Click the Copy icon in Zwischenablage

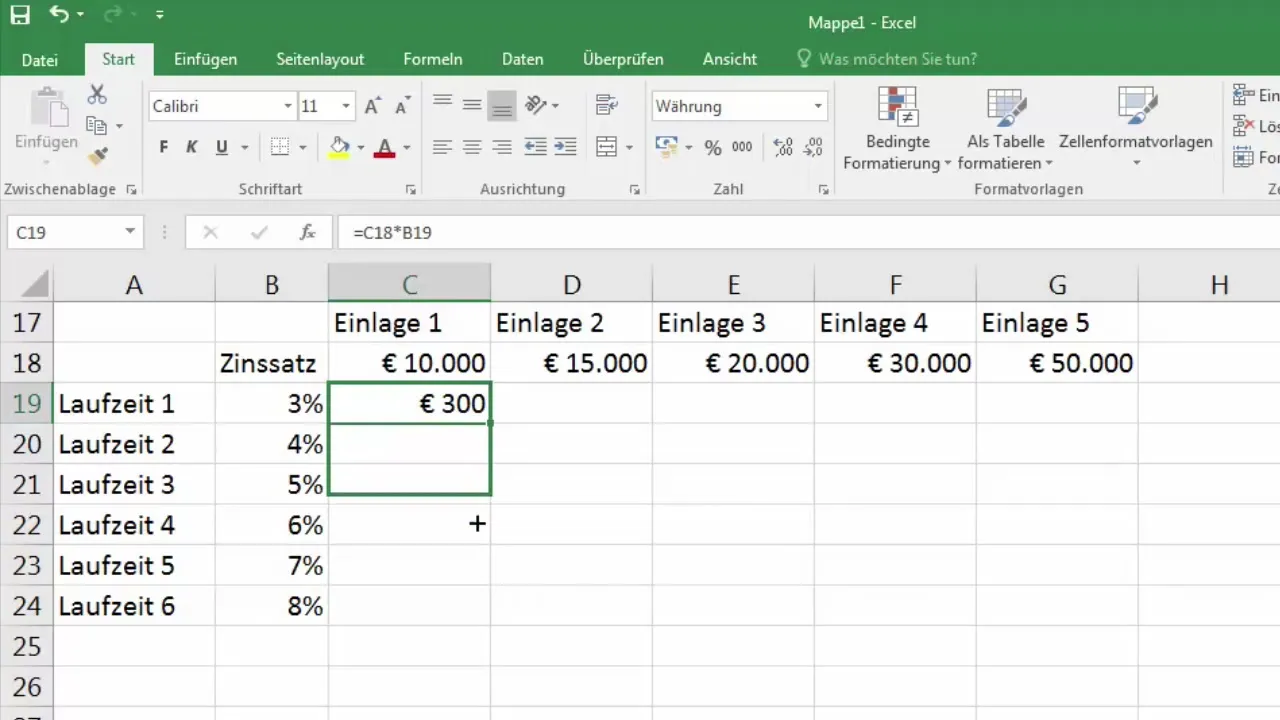point(97,126)
